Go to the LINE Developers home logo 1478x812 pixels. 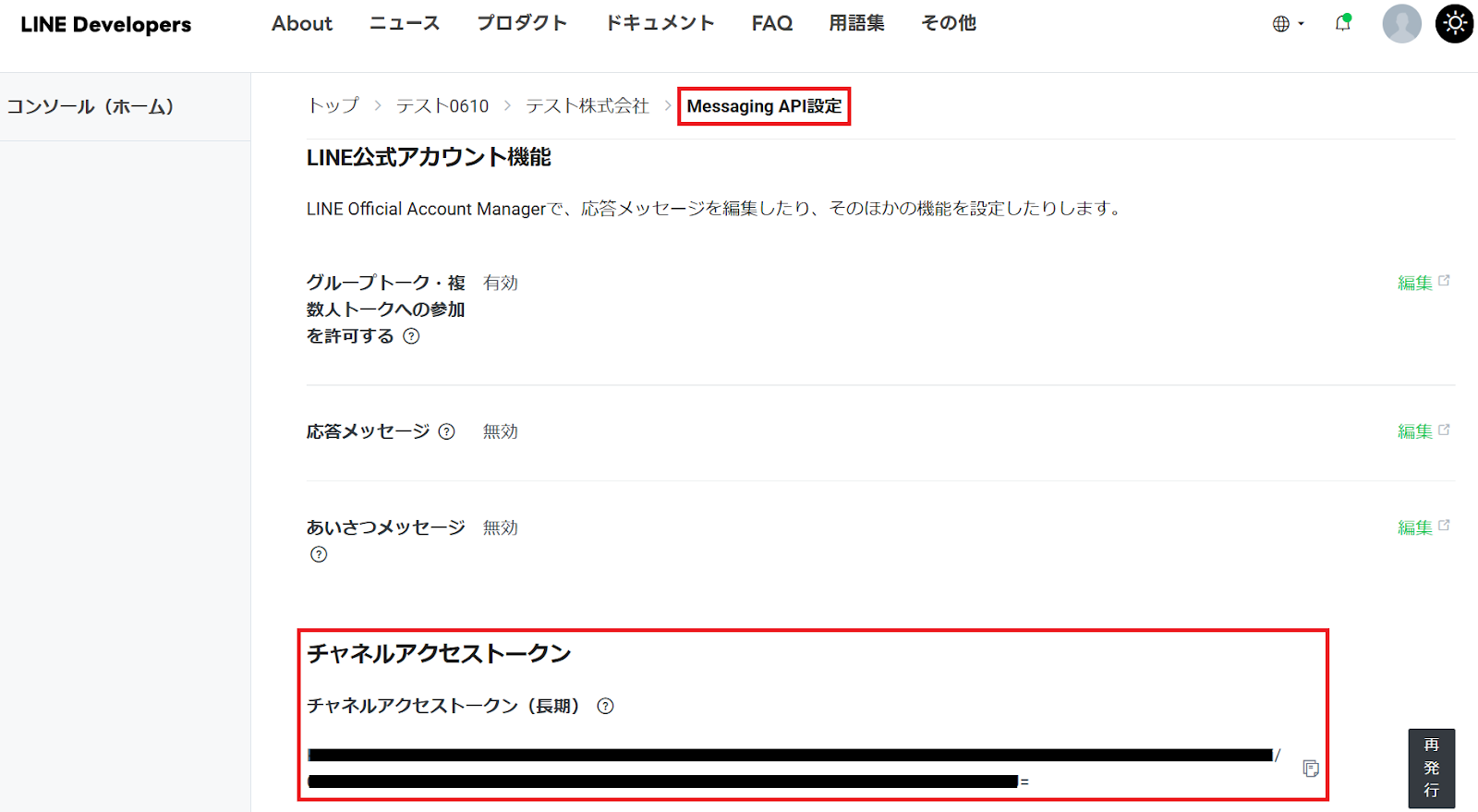click(106, 24)
